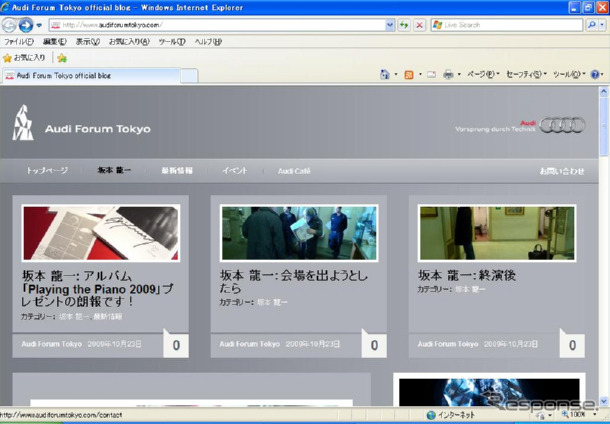Open the お気に入り(A) menu
The height and width of the screenshot is (424, 610).
click(x=129, y=42)
